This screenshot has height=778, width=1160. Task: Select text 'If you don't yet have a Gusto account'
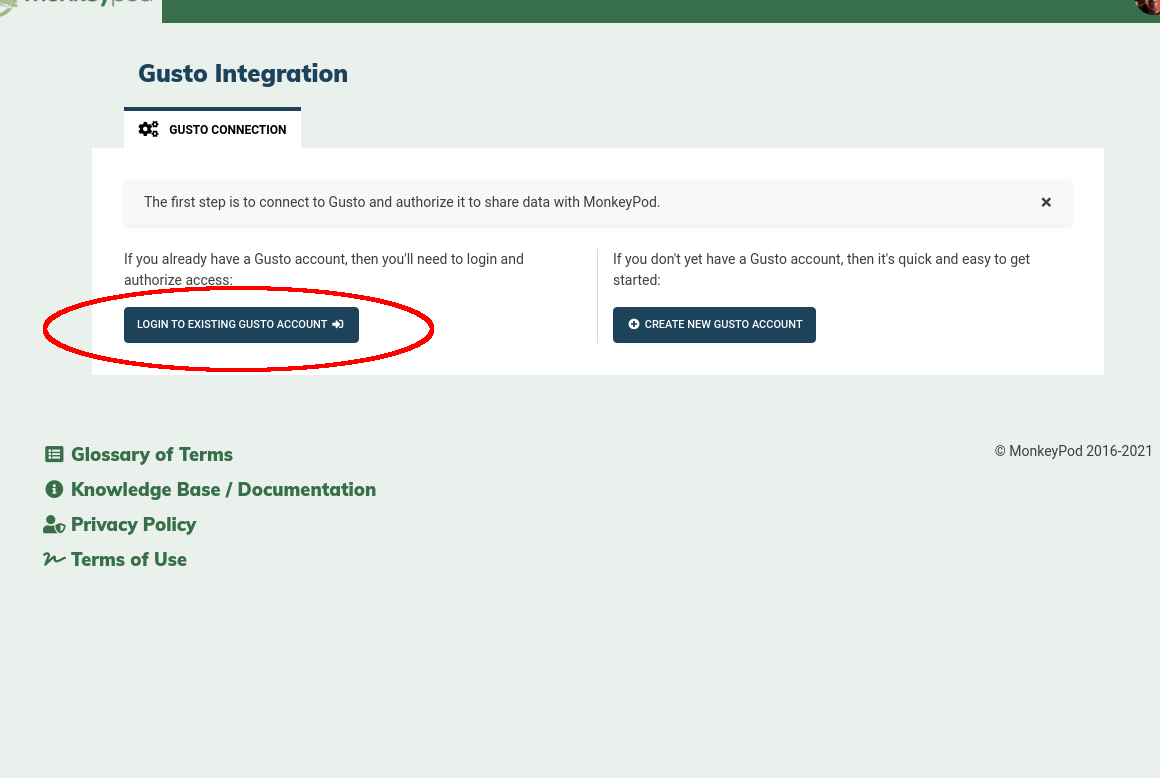tap(728, 259)
